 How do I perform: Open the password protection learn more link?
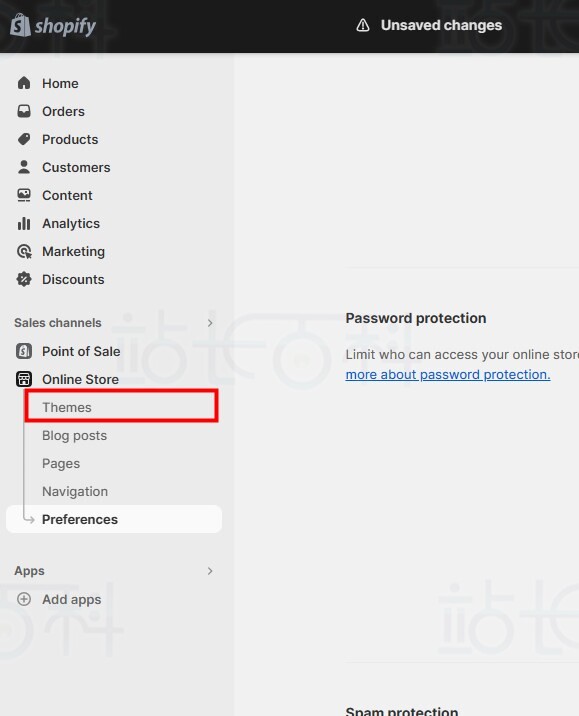click(447, 374)
